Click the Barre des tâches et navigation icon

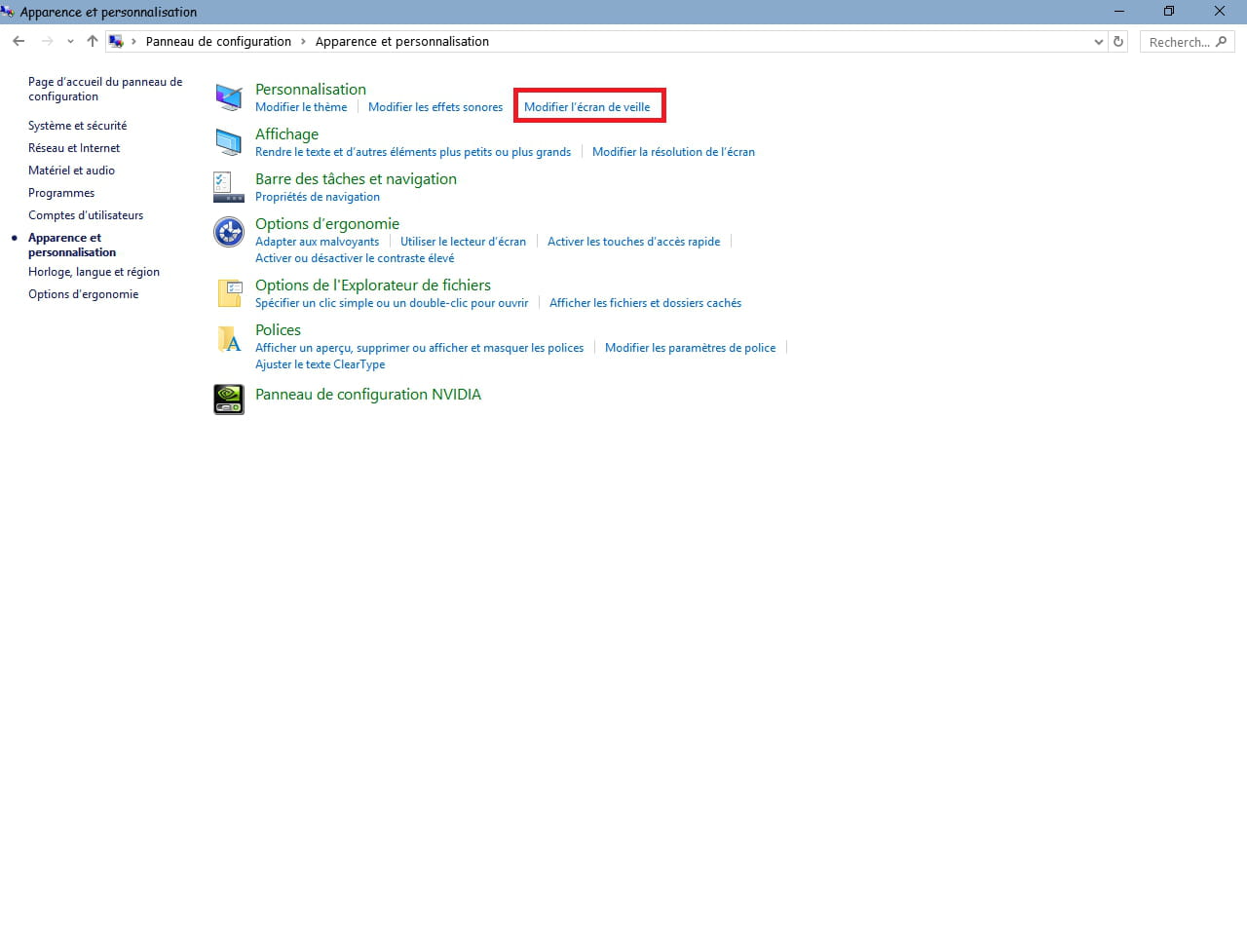tap(229, 187)
